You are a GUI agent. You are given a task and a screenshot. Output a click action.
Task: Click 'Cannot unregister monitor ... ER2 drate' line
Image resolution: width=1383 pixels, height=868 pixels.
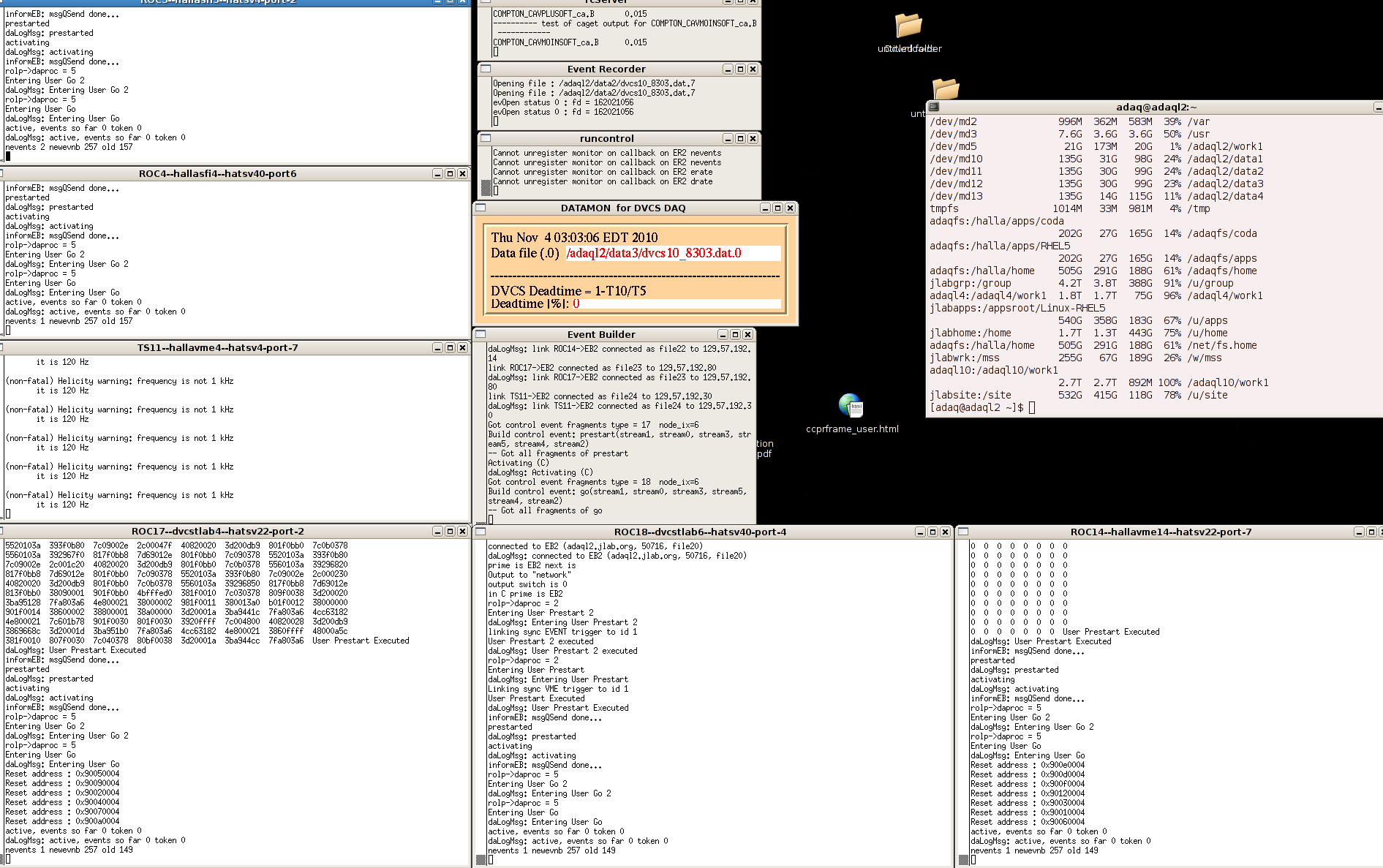[x=603, y=181]
